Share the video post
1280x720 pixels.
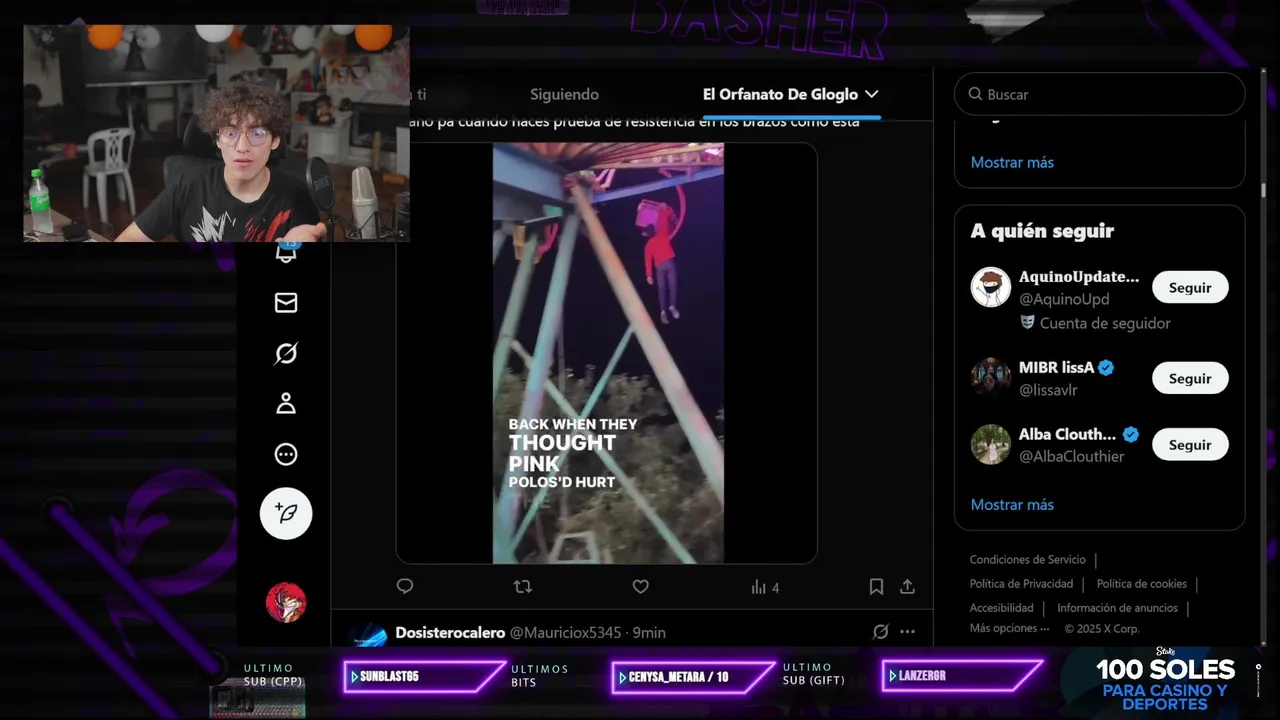(x=907, y=587)
